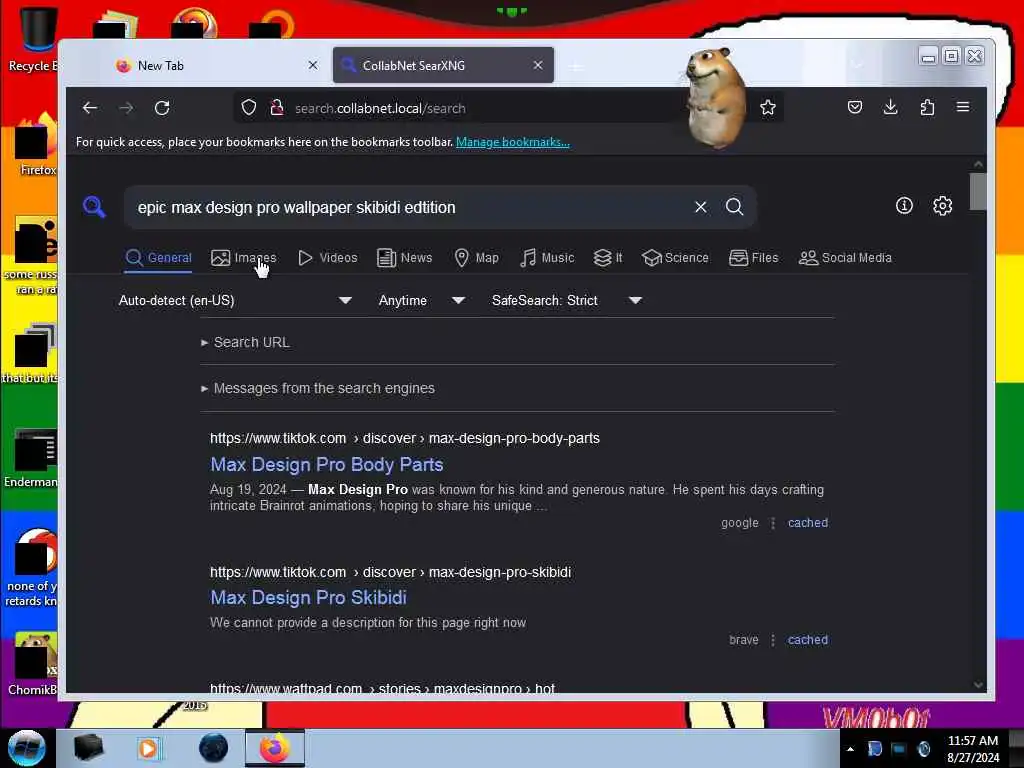Select the Music search category
Image resolution: width=1024 pixels, height=768 pixels.
[x=547, y=258]
